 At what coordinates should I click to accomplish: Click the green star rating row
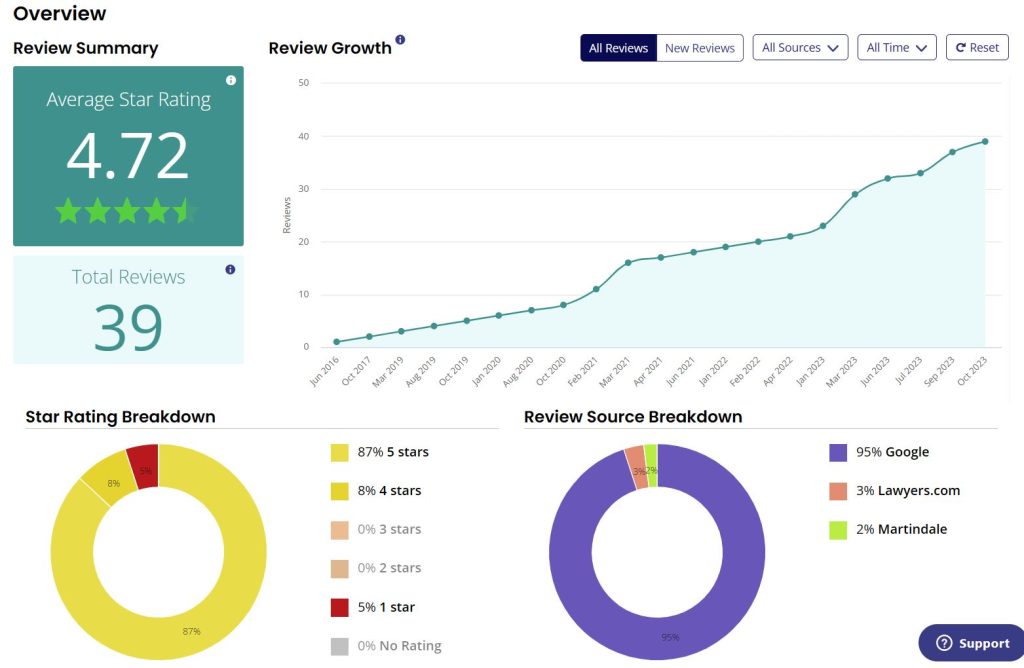126,211
